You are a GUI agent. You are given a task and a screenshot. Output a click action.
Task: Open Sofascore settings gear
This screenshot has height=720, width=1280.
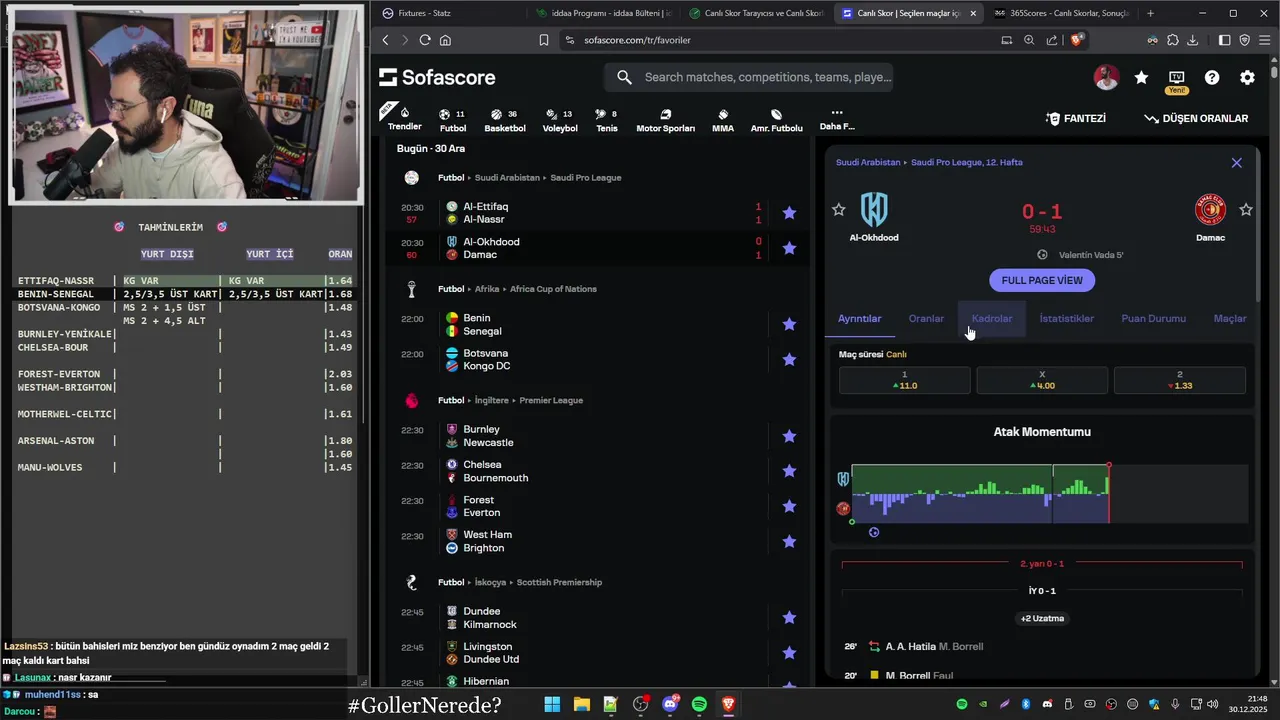(x=1247, y=77)
